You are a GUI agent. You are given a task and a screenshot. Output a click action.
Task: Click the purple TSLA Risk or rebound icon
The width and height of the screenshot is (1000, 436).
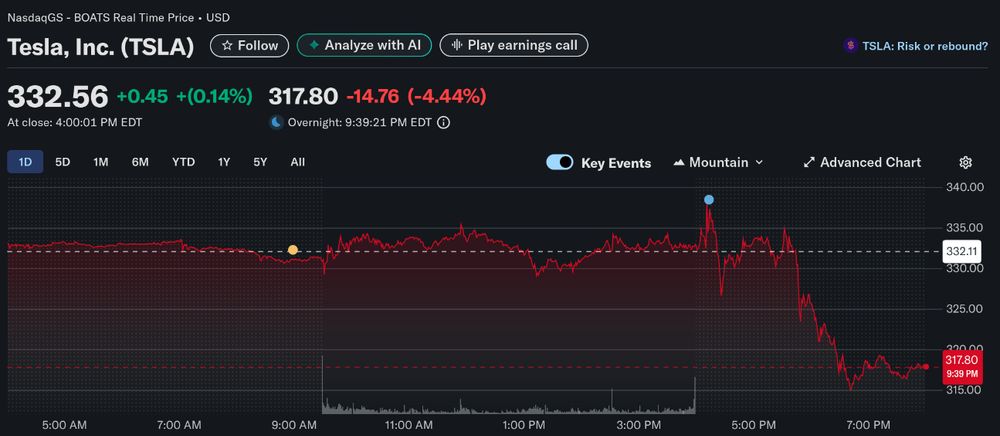[x=850, y=45]
